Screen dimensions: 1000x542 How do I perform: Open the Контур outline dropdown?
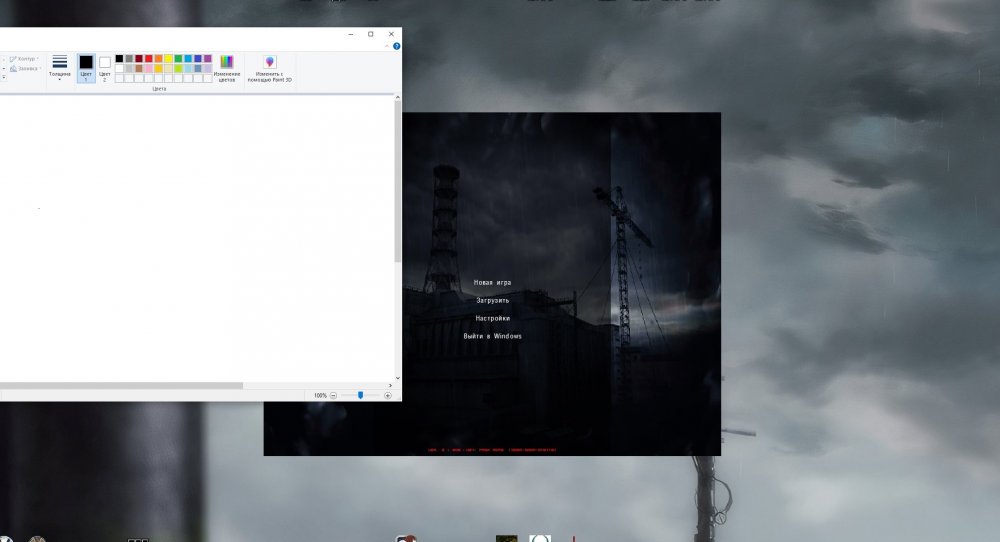24,59
